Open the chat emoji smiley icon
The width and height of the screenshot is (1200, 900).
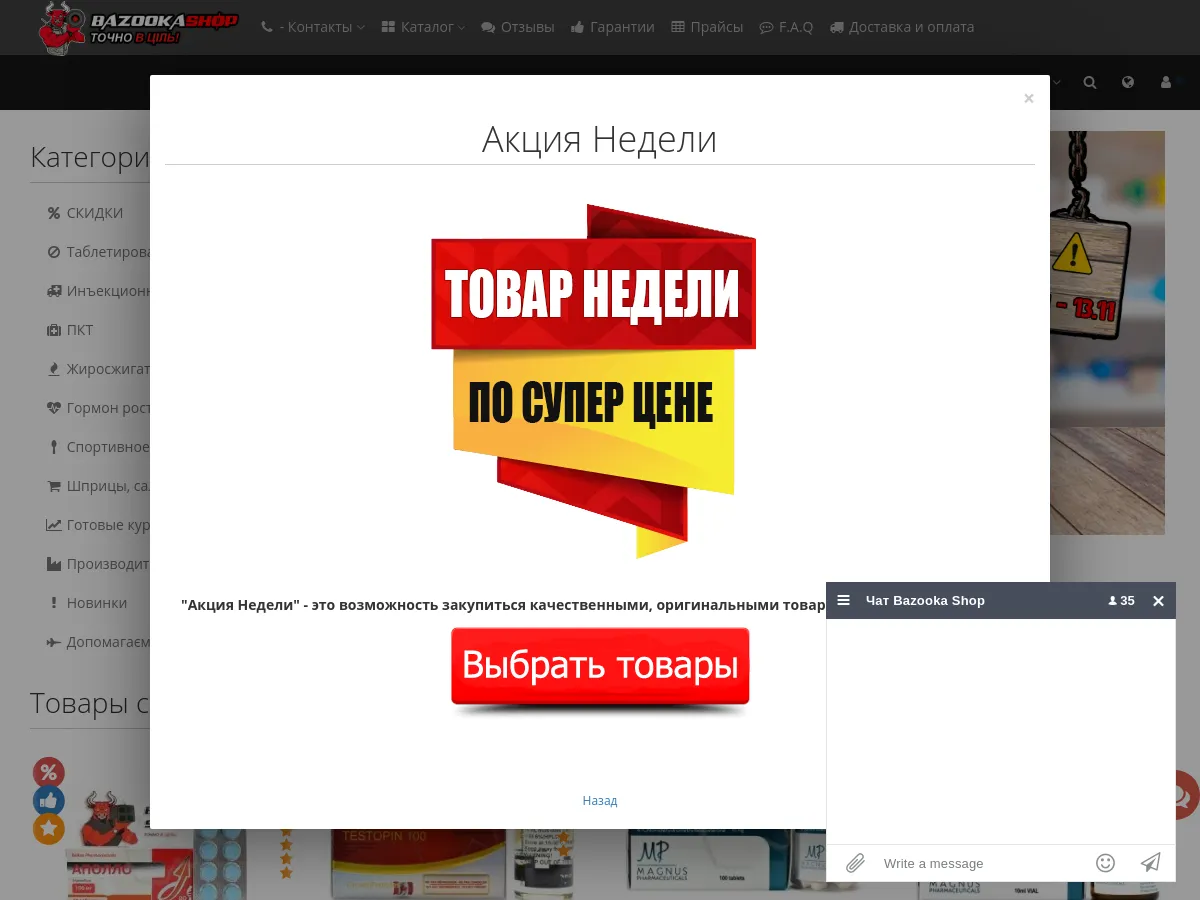pos(1105,862)
